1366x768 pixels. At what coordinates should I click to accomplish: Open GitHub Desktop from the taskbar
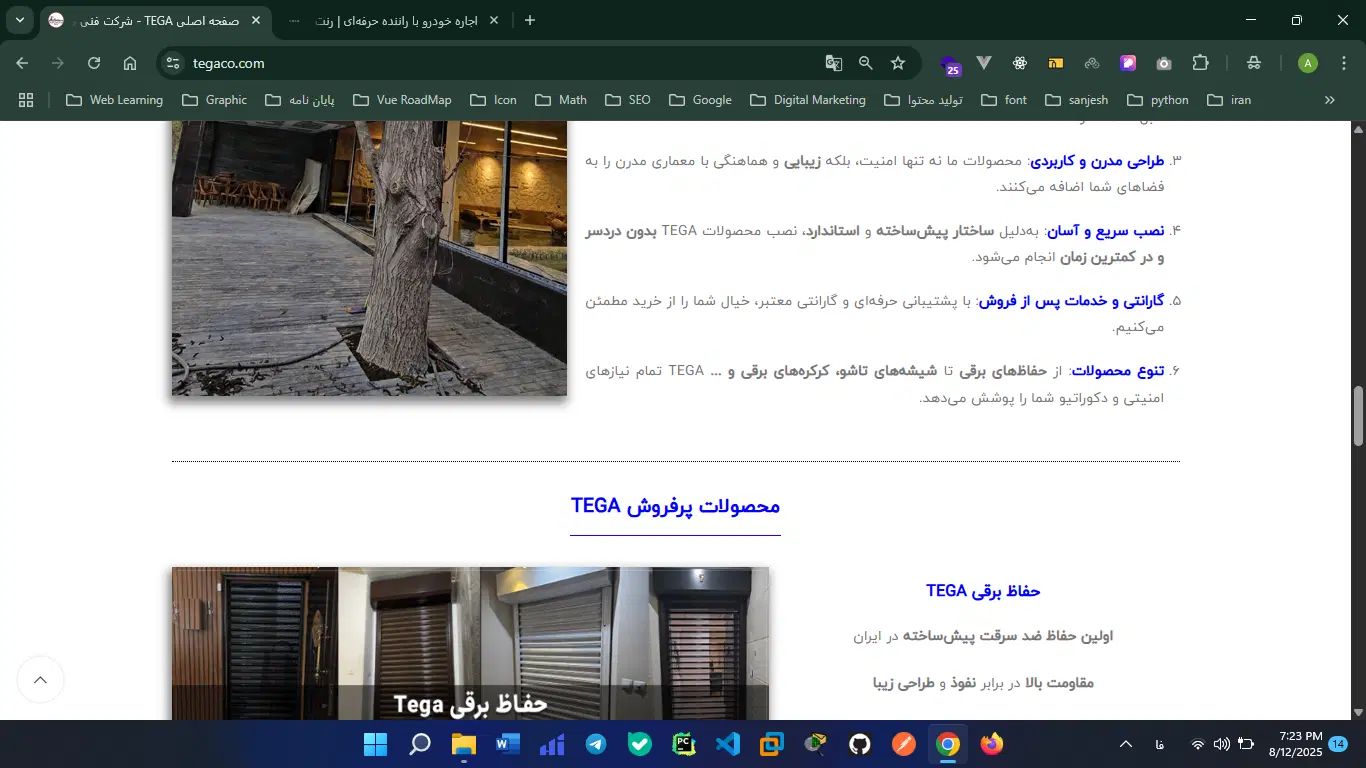click(x=860, y=744)
